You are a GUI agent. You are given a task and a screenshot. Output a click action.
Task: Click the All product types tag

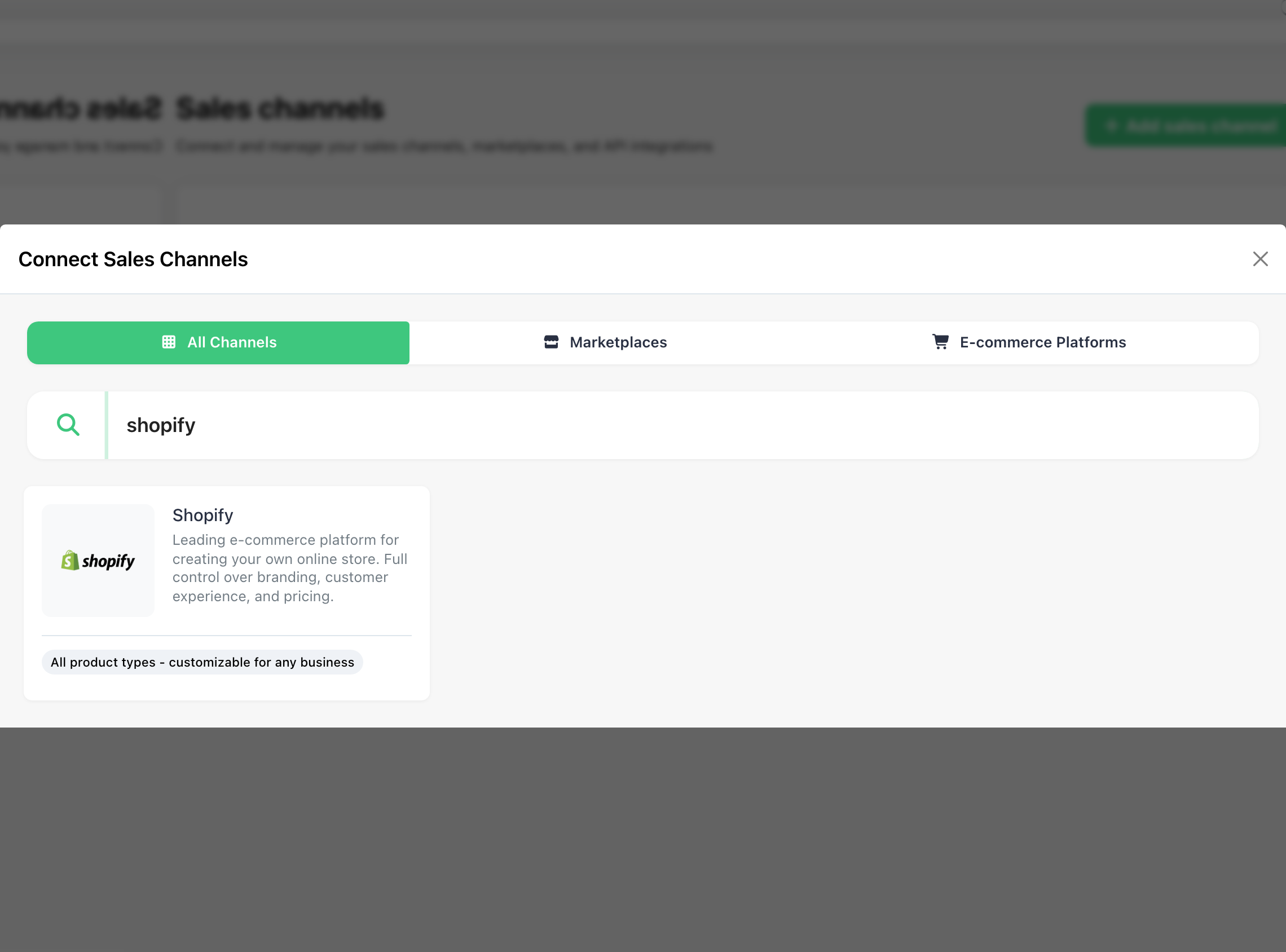pos(202,662)
